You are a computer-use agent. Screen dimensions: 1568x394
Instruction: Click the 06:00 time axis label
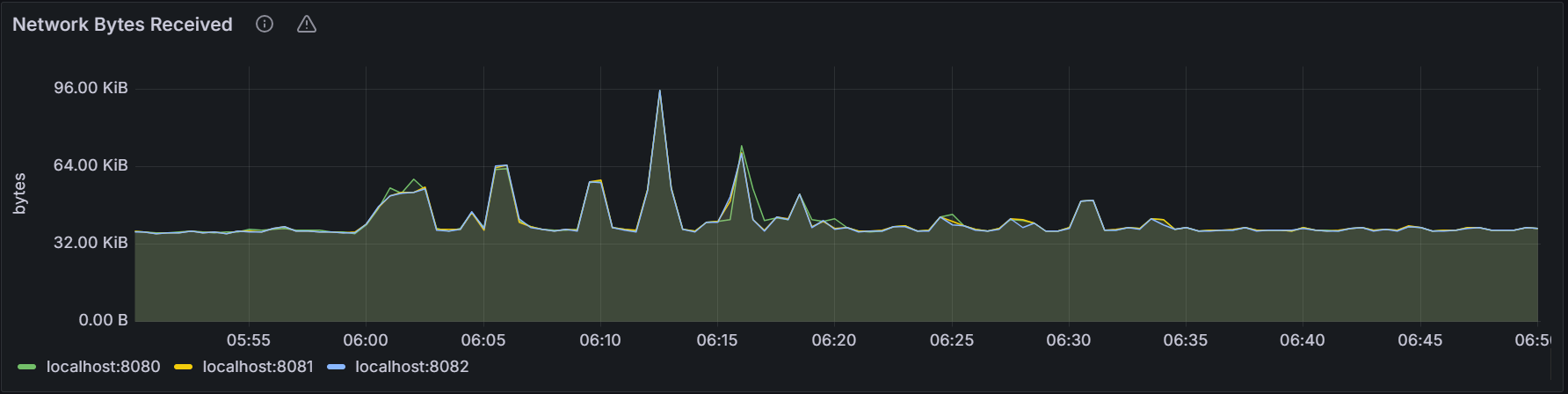(366, 340)
